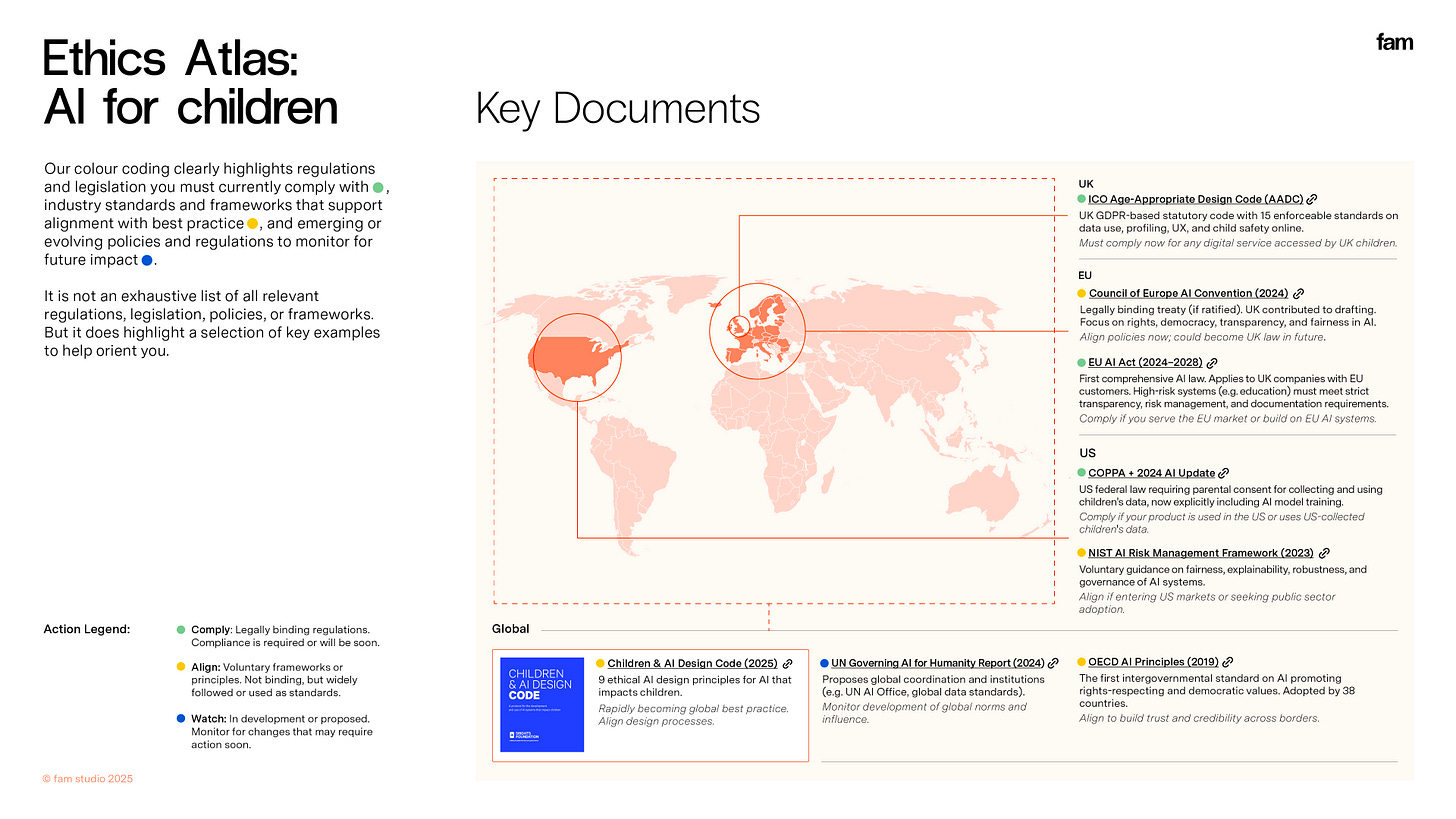Click the blue Watch dot in the Action Legend
This screenshot has height=819, width=1456.
point(181,719)
